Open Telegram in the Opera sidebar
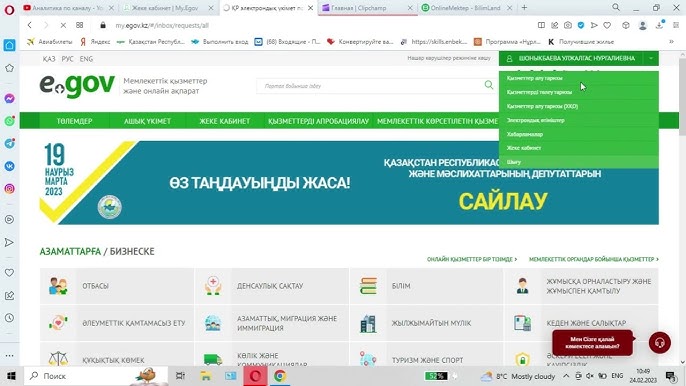Viewport: 686px width, 386px height. [9, 144]
